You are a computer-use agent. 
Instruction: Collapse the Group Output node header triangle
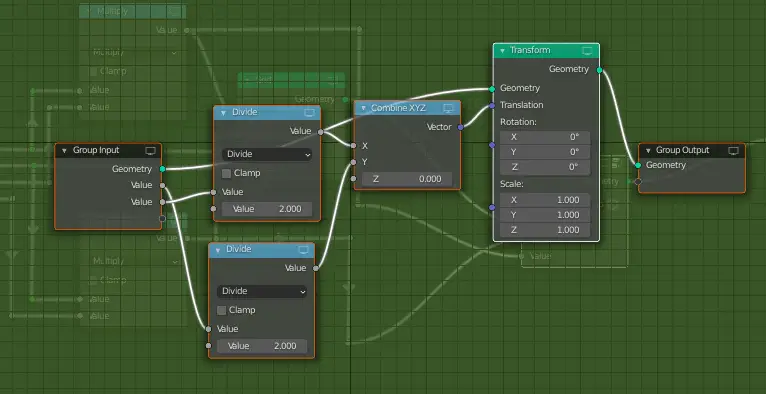pos(648,150)
